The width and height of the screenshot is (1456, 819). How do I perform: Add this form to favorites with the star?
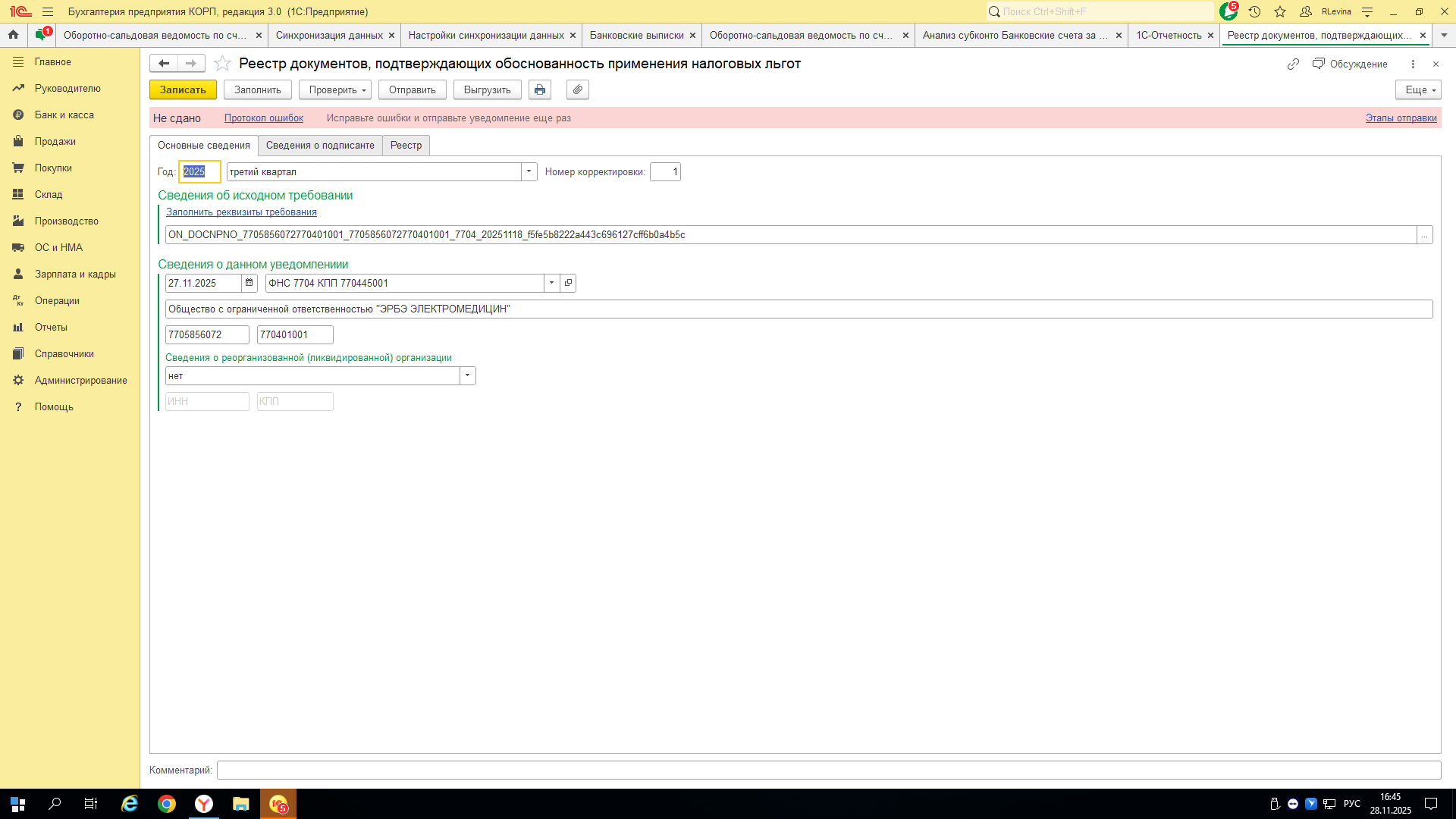[x=222, y=64]
